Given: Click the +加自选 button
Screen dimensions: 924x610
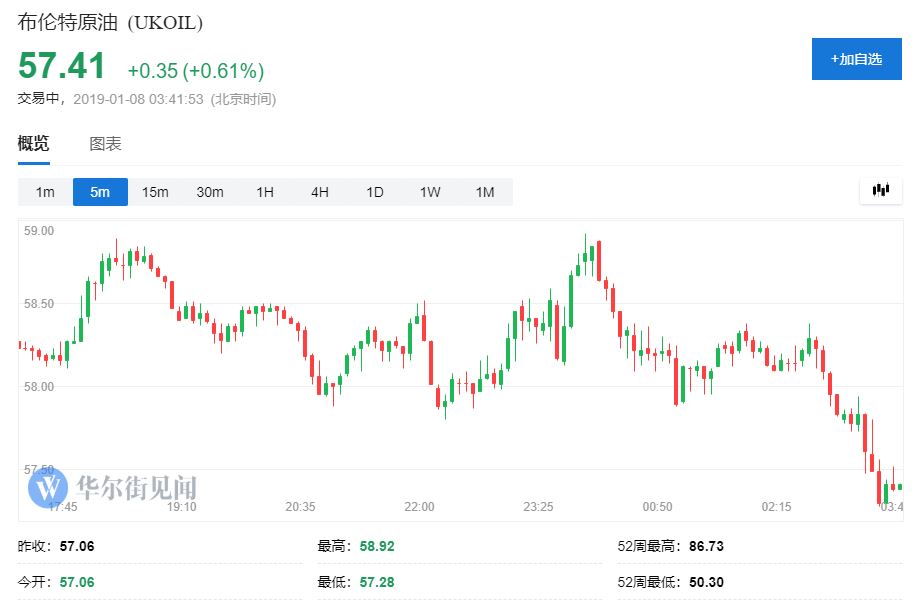Looking at the screenshot, I should (856, 59).
